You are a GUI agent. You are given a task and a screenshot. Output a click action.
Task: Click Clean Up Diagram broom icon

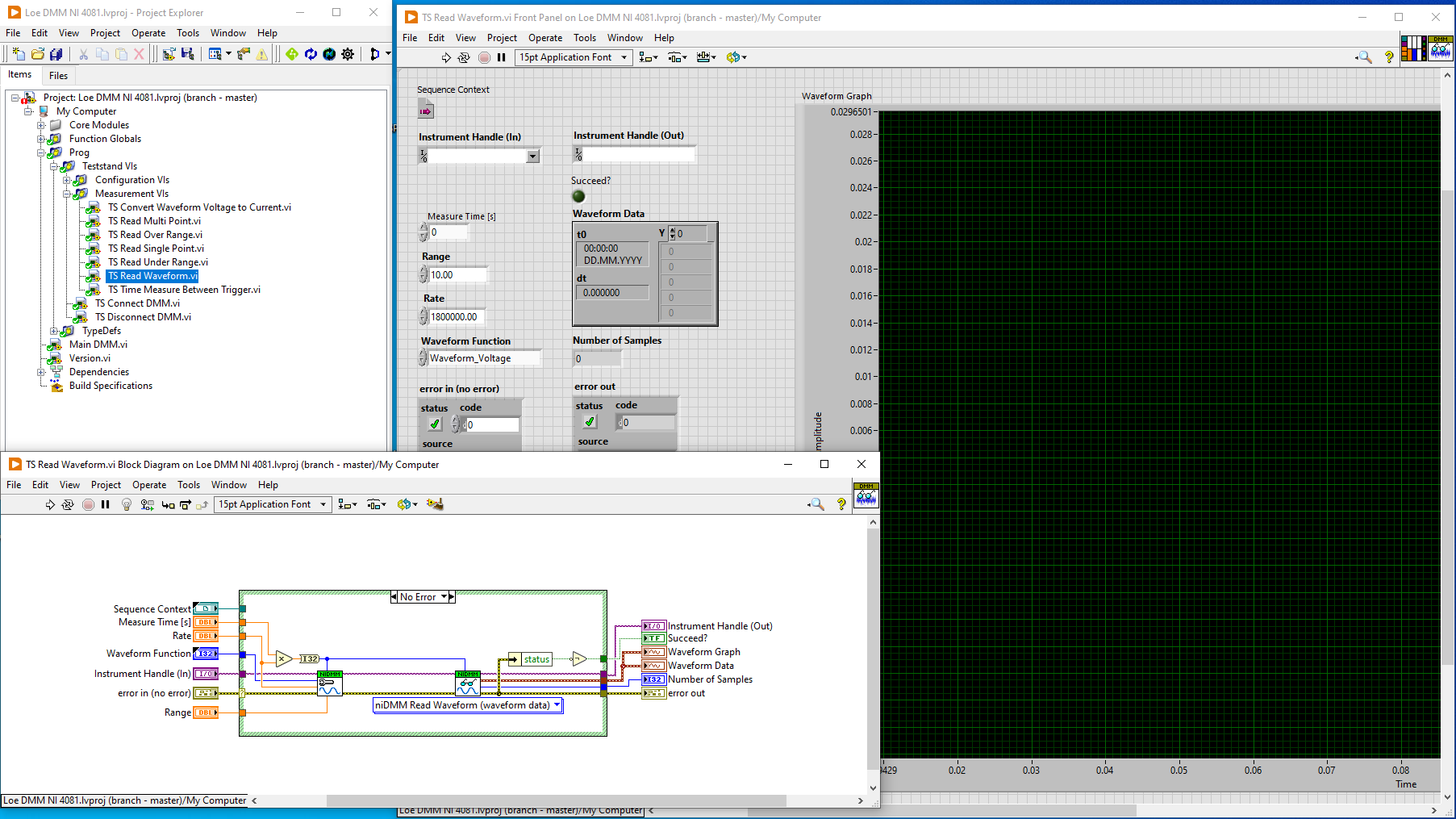pyautogui.click(x=435, y=504)
